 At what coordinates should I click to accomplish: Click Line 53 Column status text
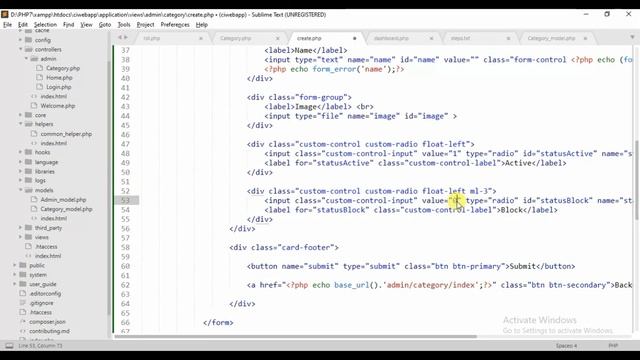coord(40,346)
